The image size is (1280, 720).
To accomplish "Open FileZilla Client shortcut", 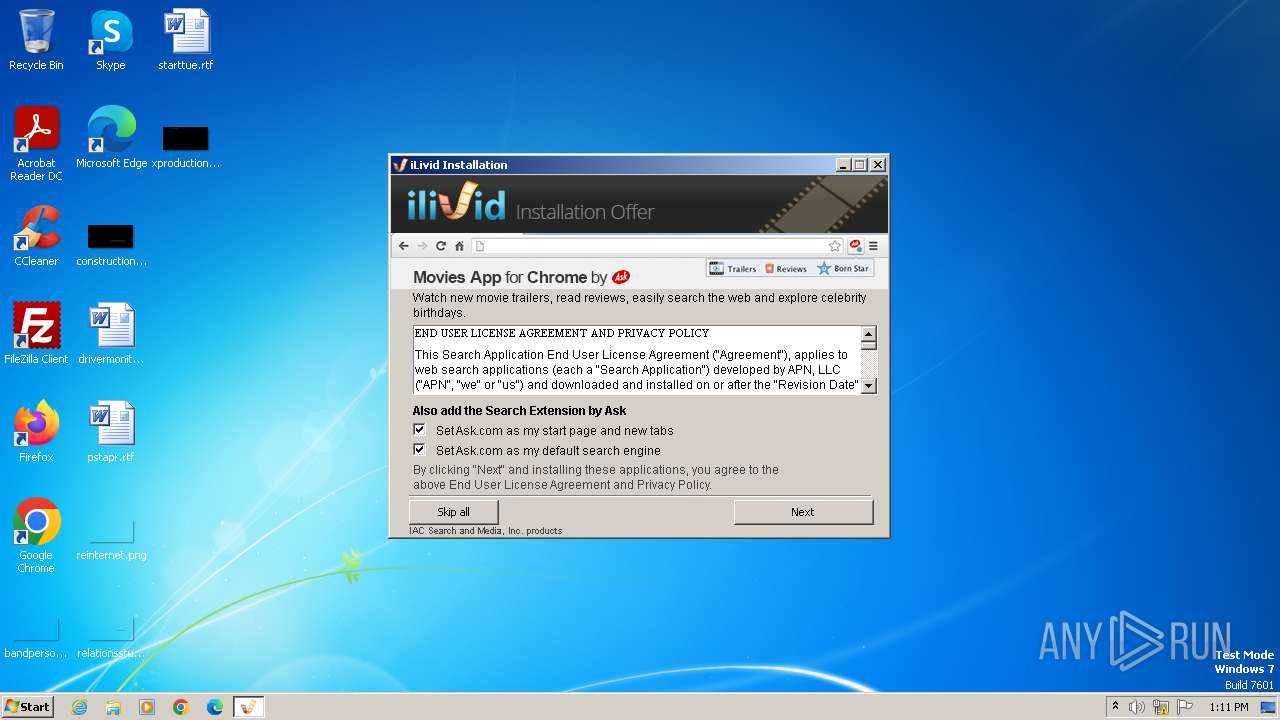I will (36, 334).
